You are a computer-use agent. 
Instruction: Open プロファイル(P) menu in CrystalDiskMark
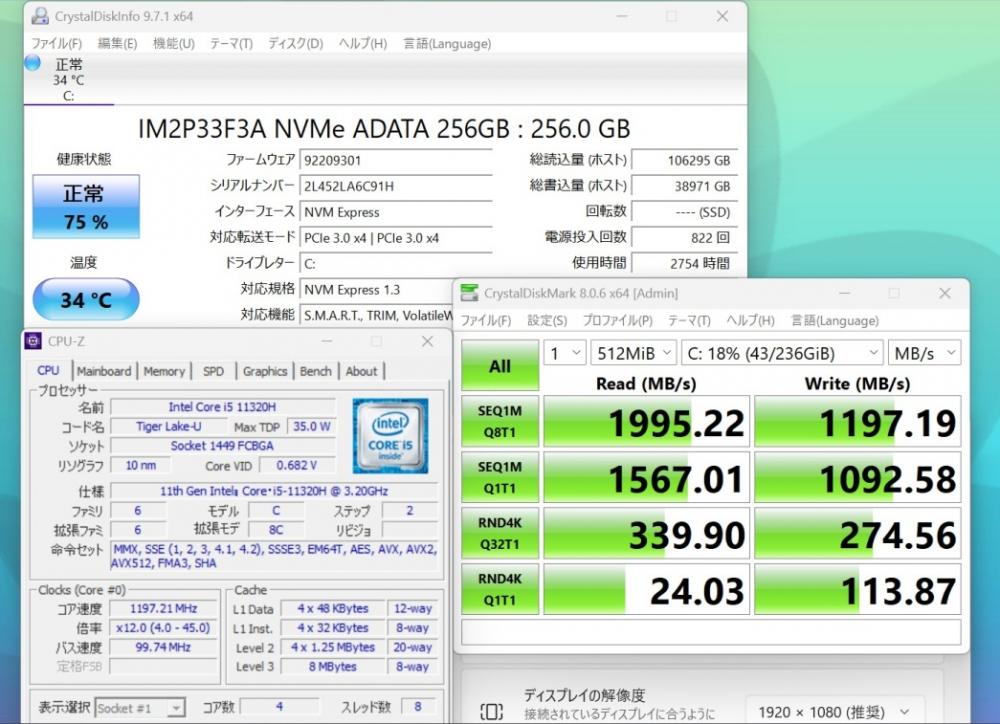point(617,320)
